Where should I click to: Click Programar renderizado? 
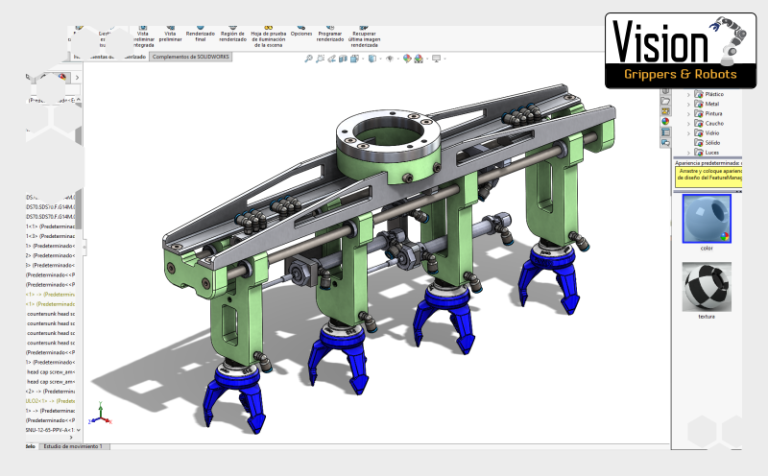point(330,34)
